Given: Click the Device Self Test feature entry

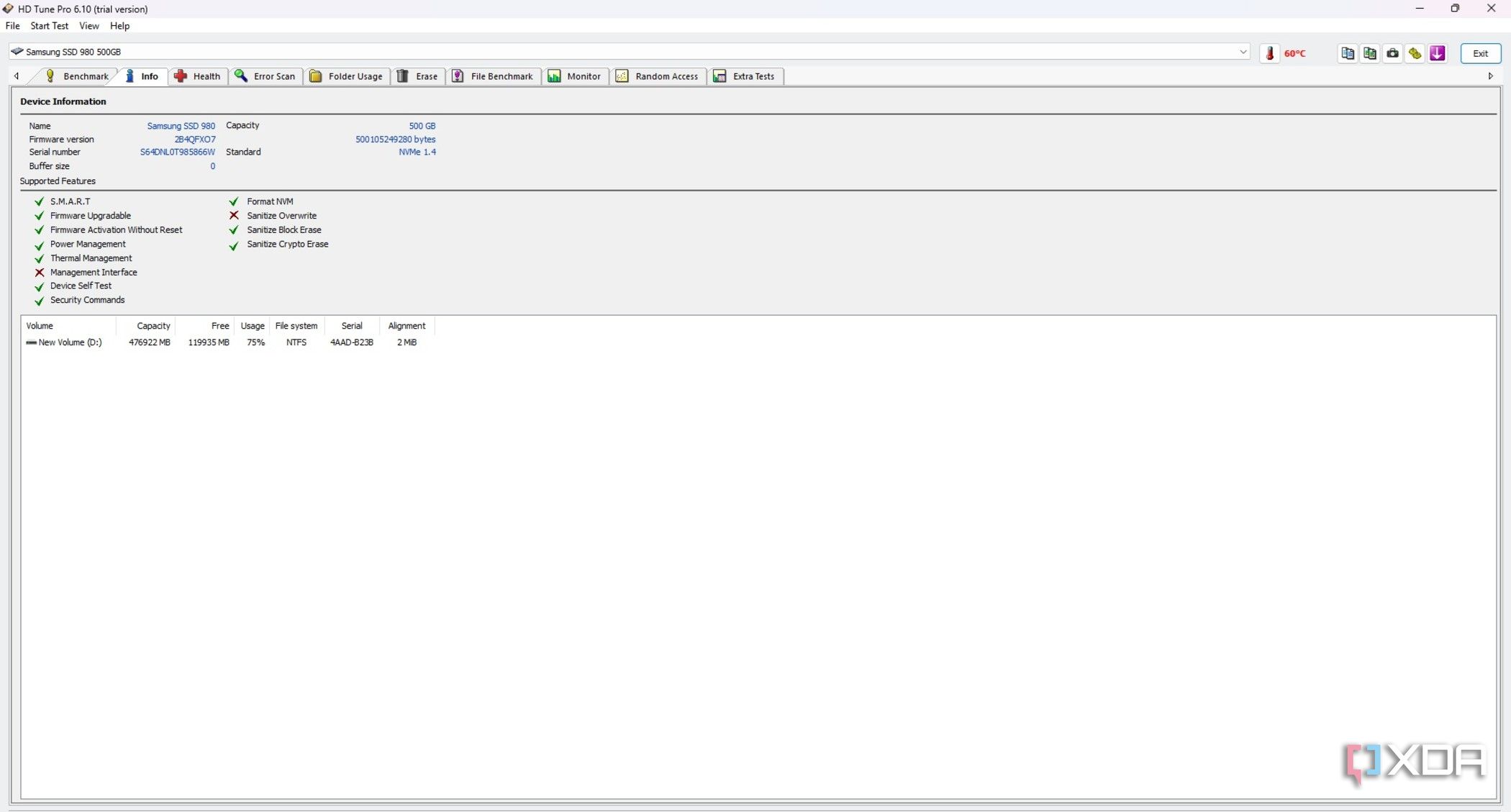Looking at the screenshot, I should (81, 286).
